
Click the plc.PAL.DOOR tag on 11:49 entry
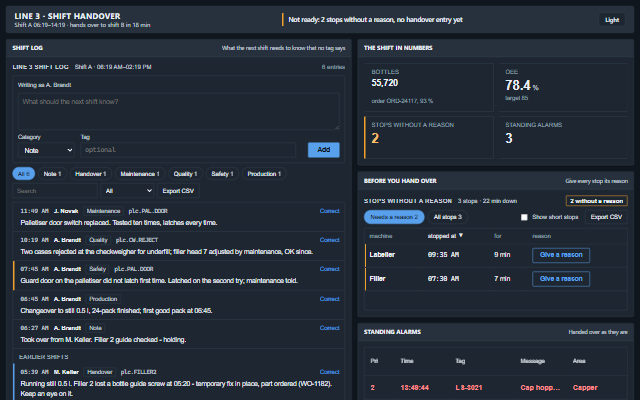(x=148, y=211)
